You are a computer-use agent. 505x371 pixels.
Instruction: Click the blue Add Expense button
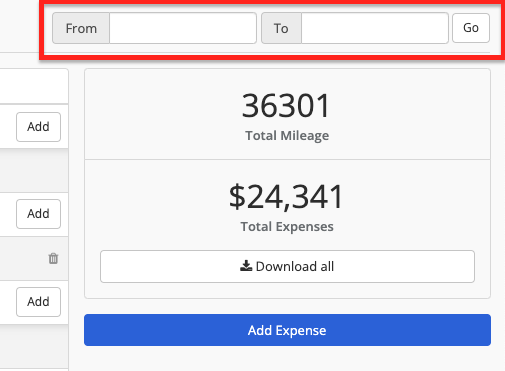287,330
